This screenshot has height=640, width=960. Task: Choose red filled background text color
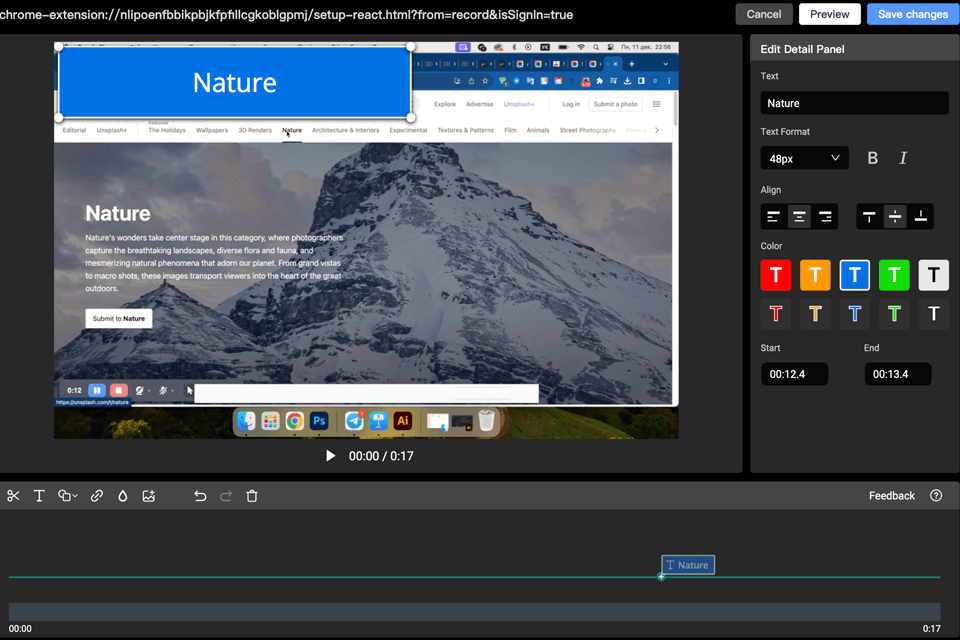point(776,274)
